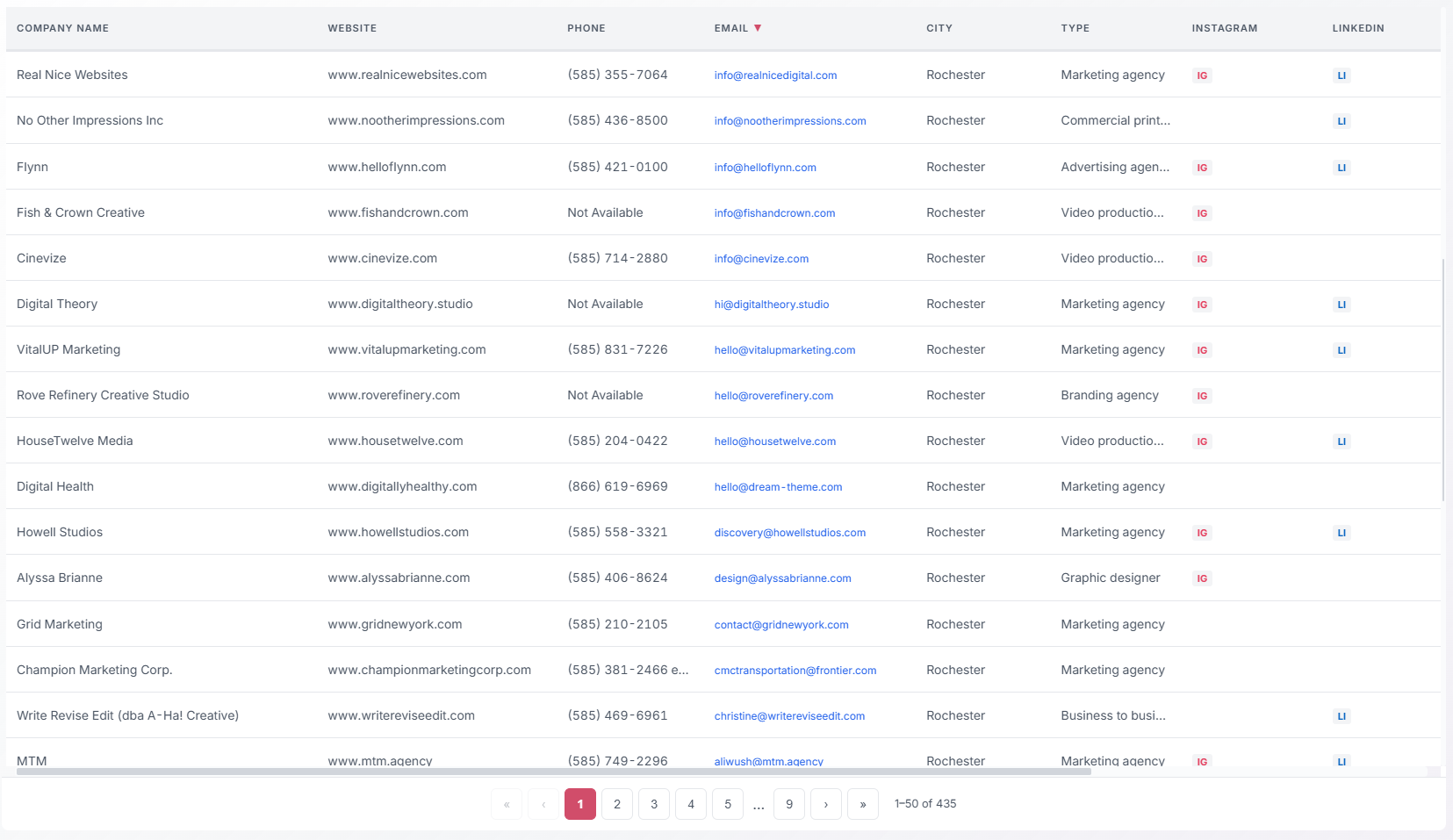Select website www.realnicewebsites.com cell
This screenshot has height=840, width=1453.
click(407, 75)
